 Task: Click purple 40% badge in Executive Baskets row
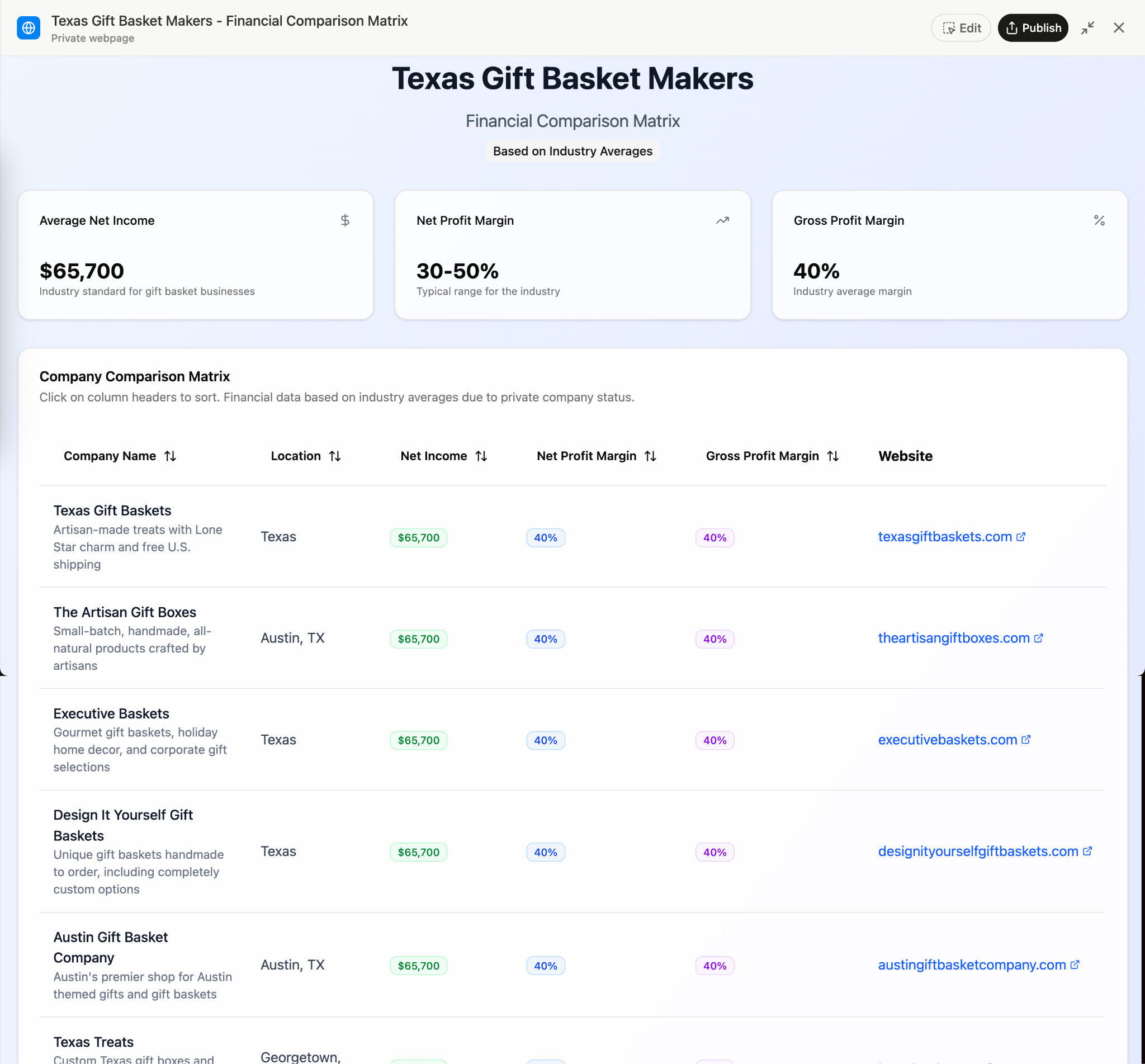tap(715, 740)
